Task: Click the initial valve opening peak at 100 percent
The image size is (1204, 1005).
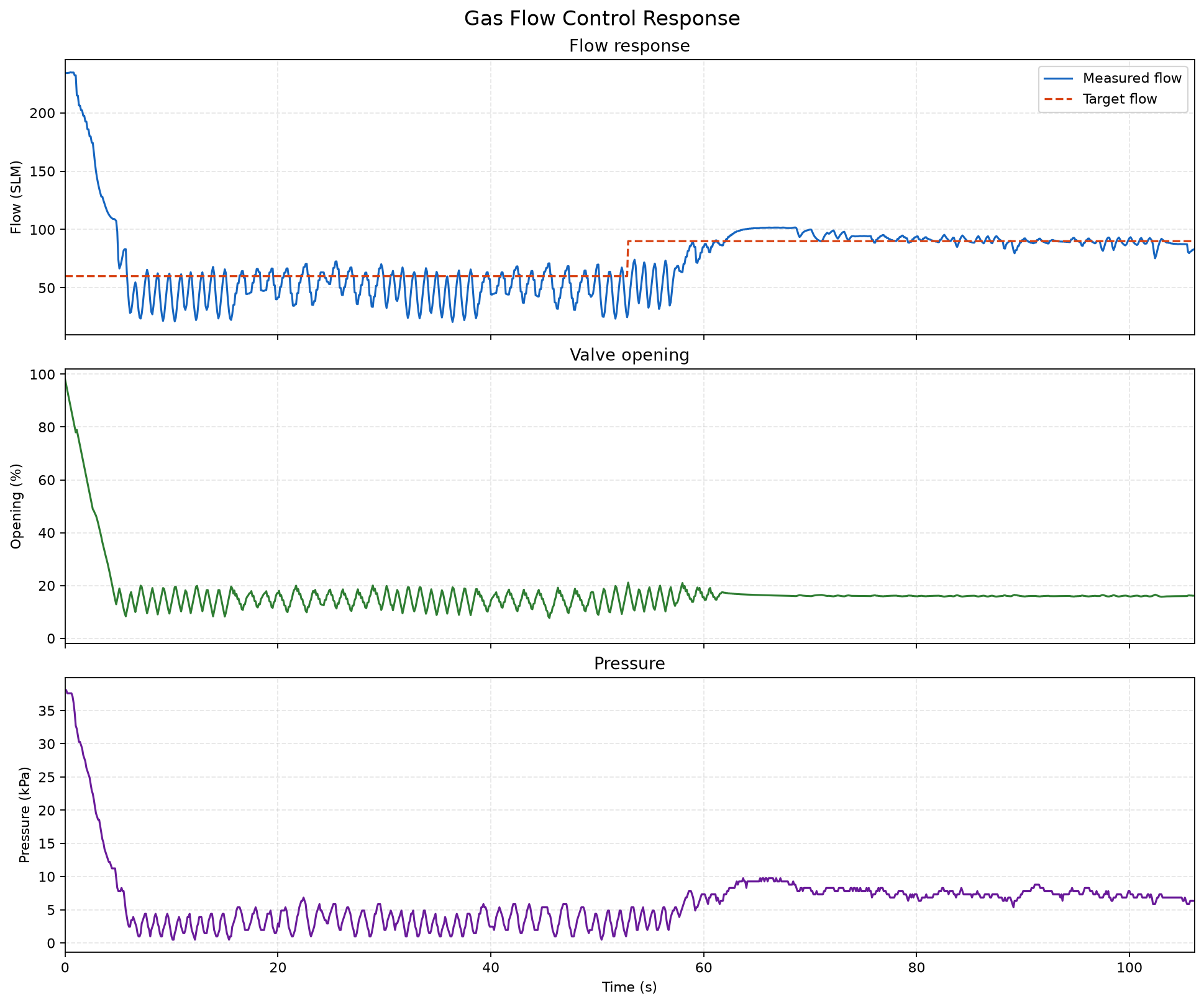Action: (x=65, y=376)
